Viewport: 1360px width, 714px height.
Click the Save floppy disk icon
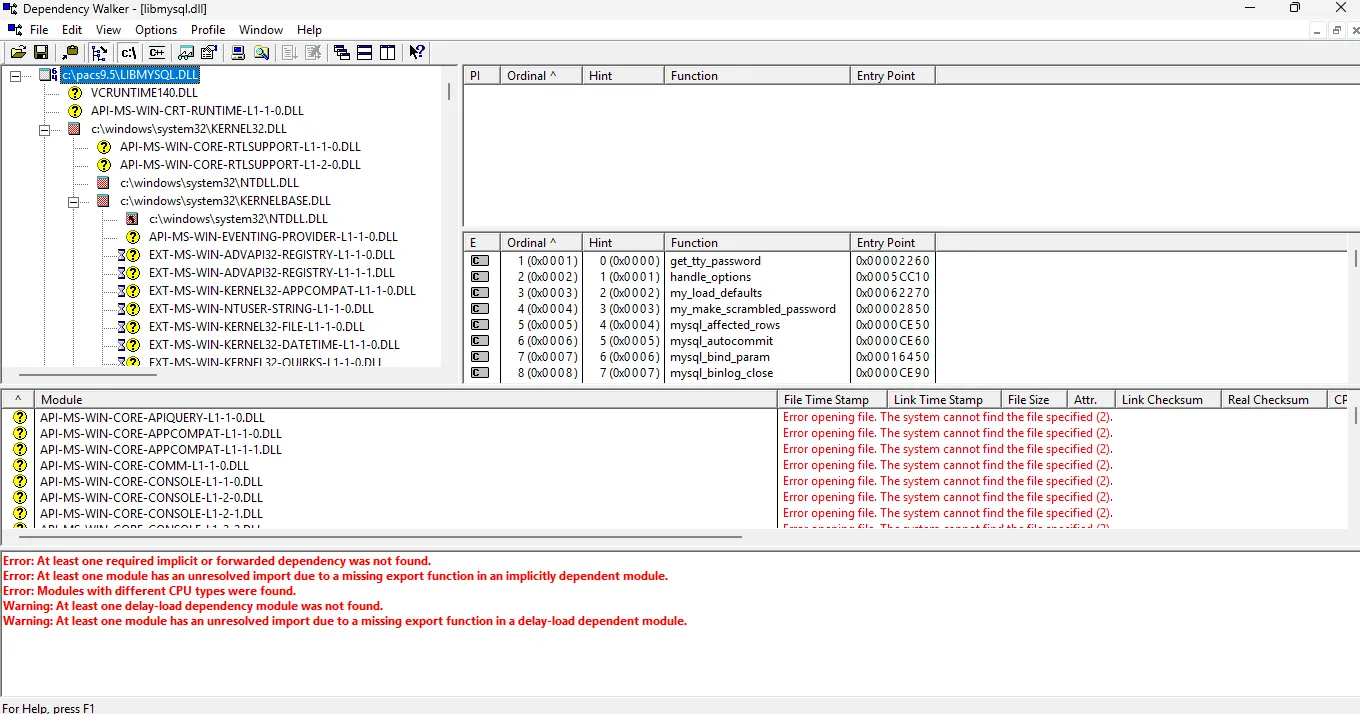click(x=41, y=53)
